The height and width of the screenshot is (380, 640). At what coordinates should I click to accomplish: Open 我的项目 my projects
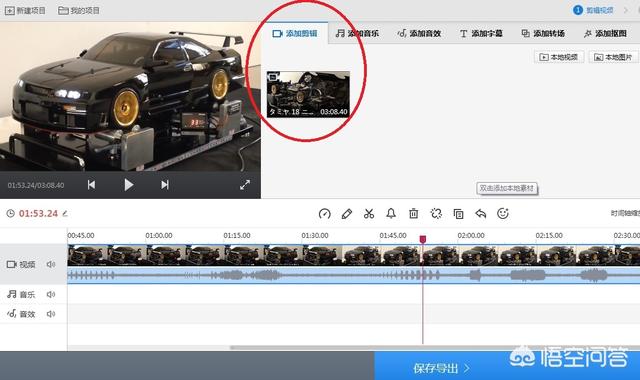point(79,11)
